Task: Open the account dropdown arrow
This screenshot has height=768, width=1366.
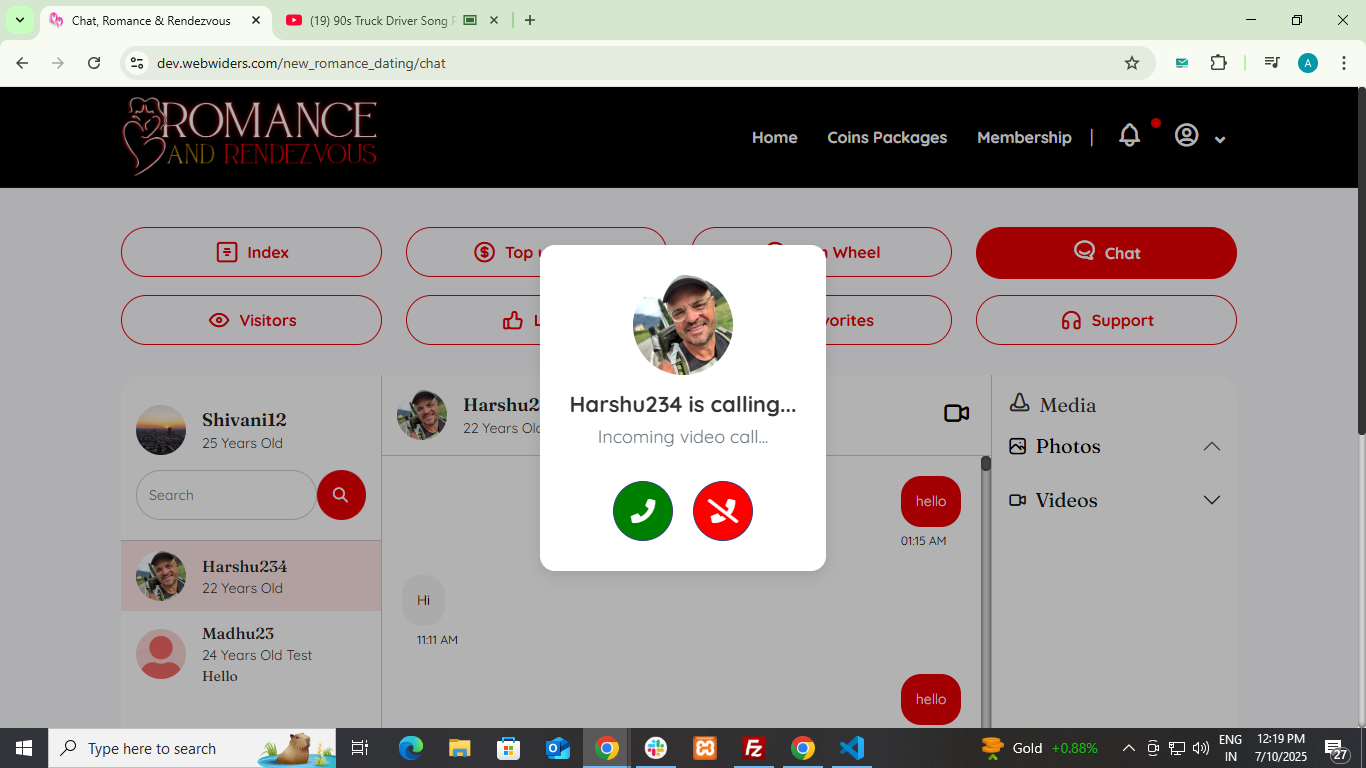Action: tap(1220, 140)
